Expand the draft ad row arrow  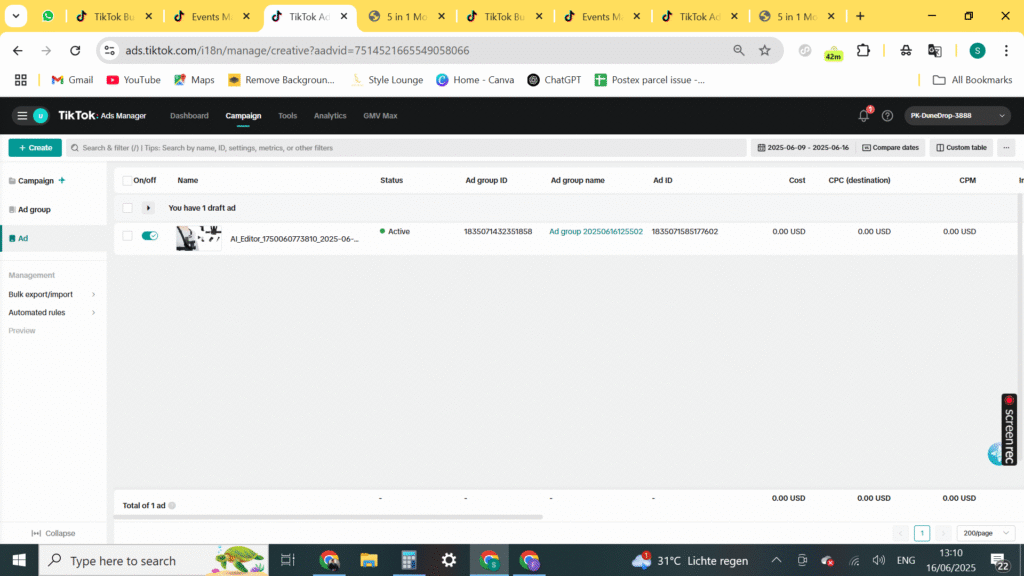(x=149, y=208)
